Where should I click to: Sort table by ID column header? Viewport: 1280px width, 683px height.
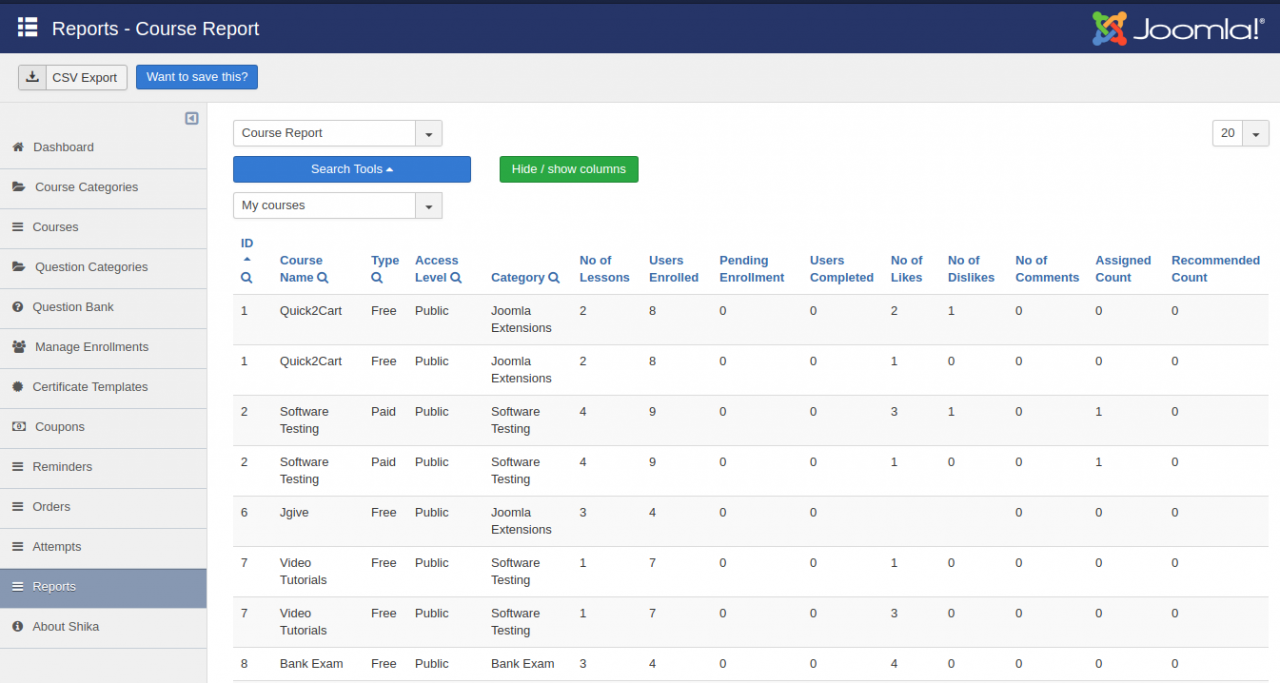pyautogui.click(x=247, y=243)
